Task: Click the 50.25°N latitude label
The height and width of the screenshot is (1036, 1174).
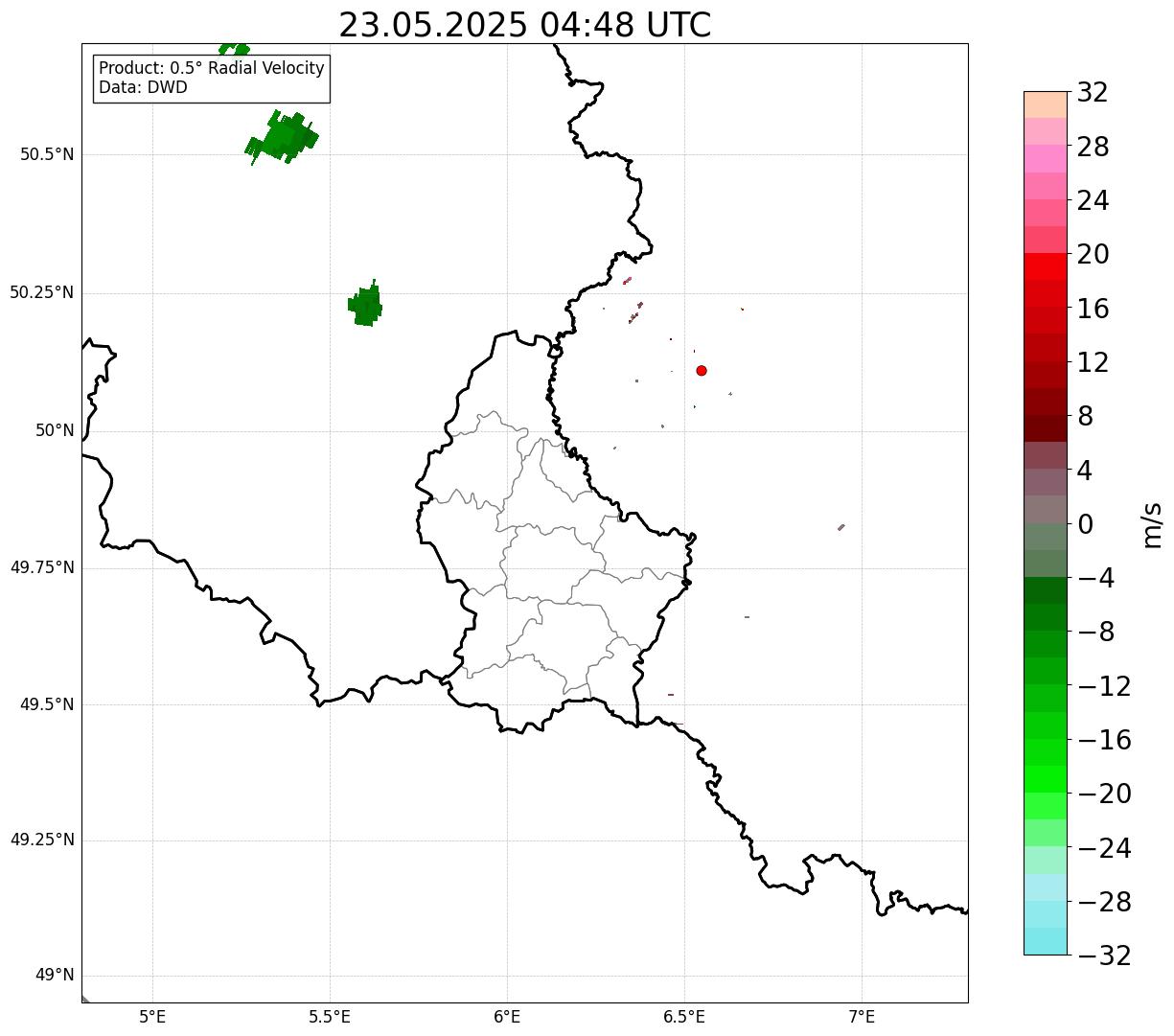Action: [x=42, y=292]
